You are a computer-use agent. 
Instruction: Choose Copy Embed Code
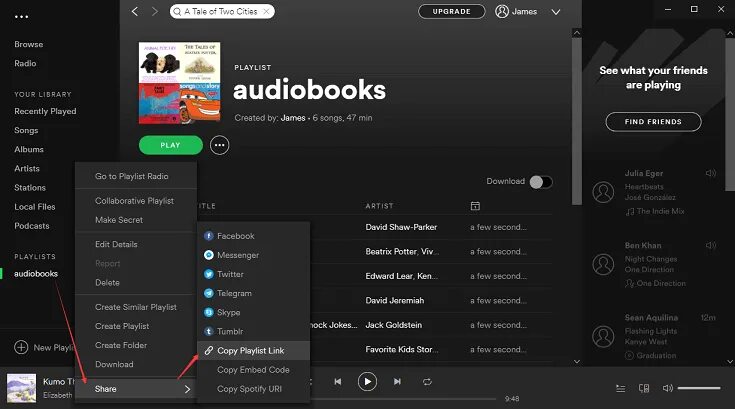click(x=253, y=370)
